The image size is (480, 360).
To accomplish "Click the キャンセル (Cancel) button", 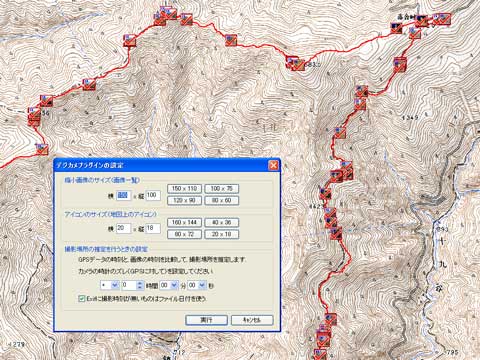I will coord(252,320).
